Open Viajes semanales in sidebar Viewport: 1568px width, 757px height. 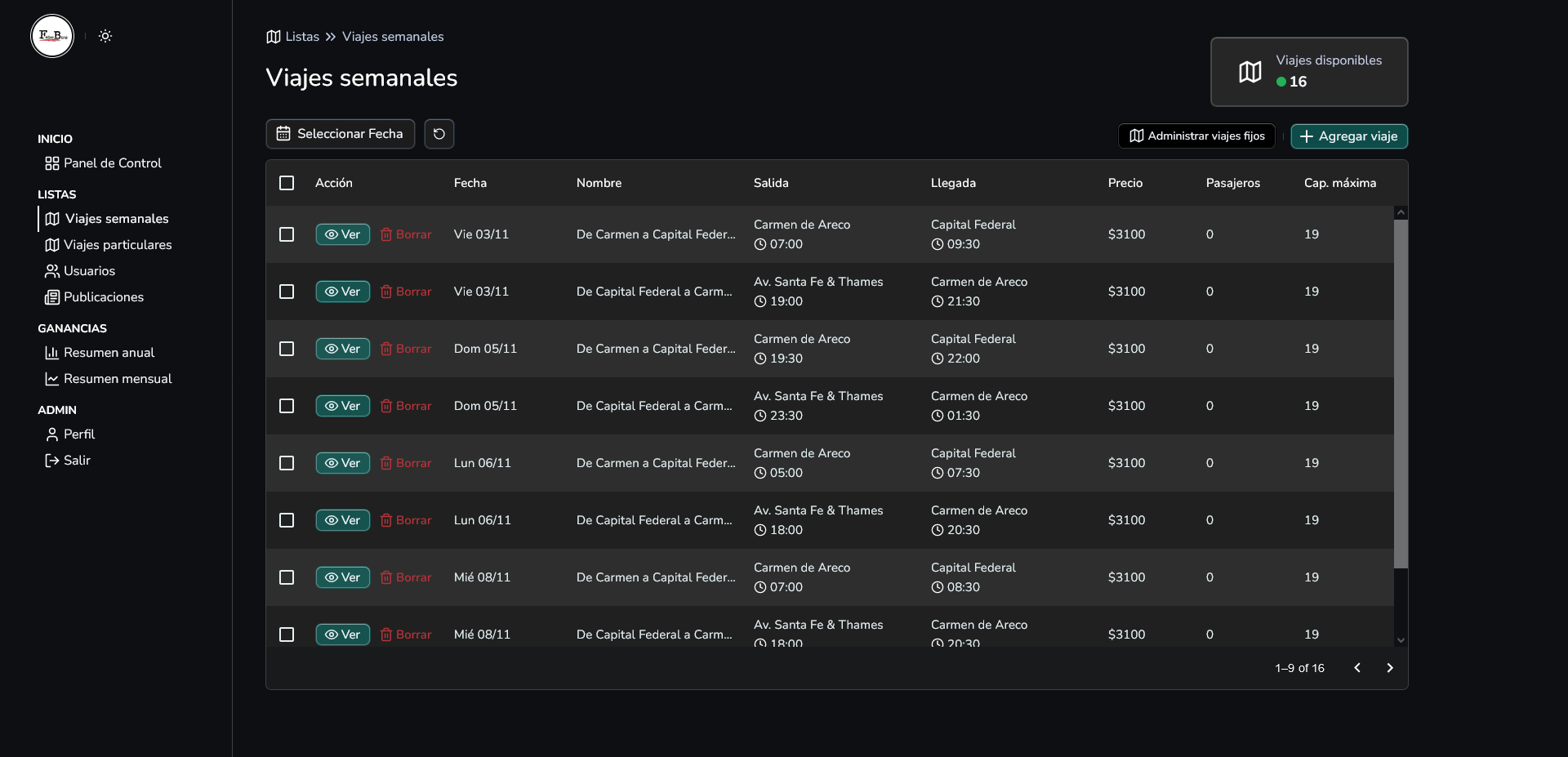[107, 219]
